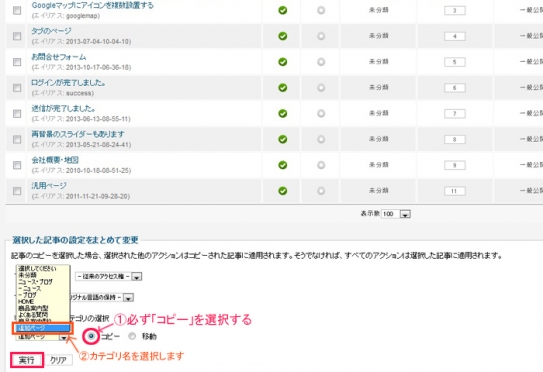The image size is (543, 372).
Task: Click order field for 汎用ページ row
Action: coord(454,191)
